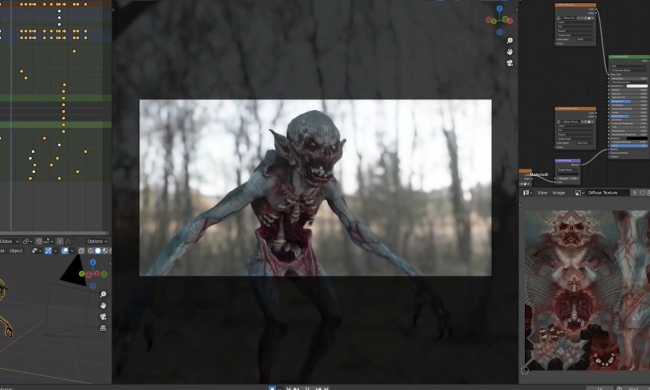Click the upper Diffuse Texture node header
The image size is (650, 390).
575,5
